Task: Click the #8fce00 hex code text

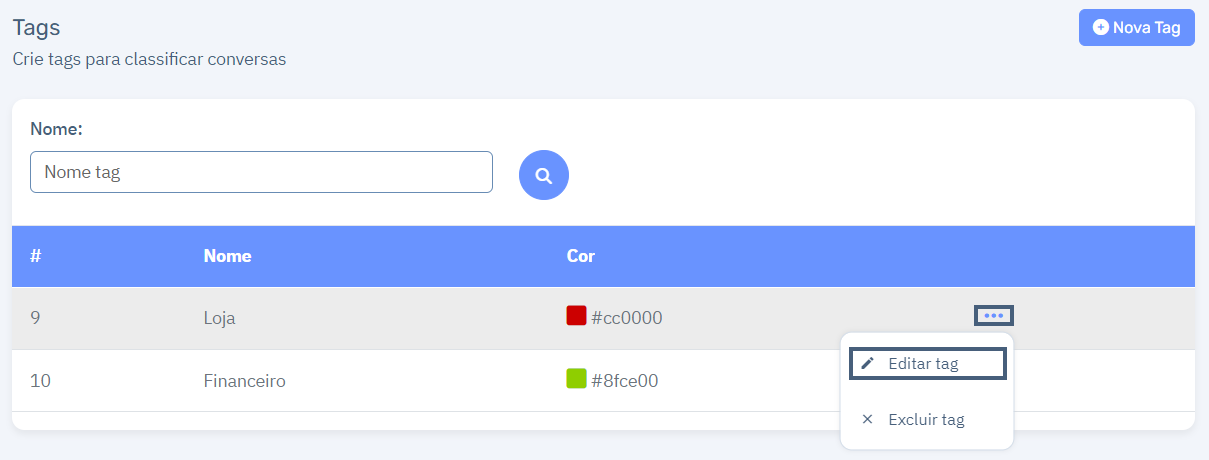Action: pos(625,381)
